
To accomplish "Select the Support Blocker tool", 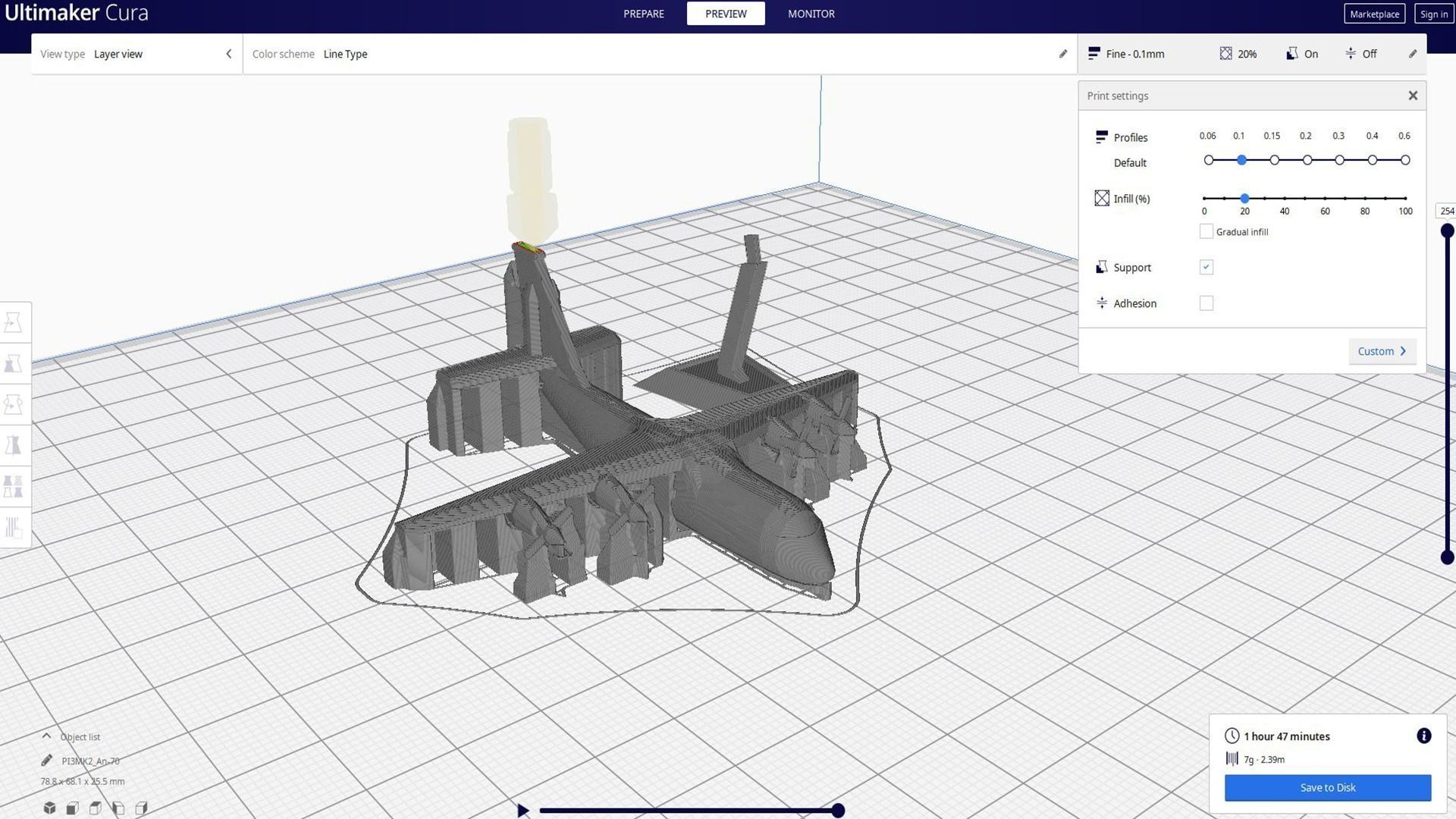I will click(14, 527).
